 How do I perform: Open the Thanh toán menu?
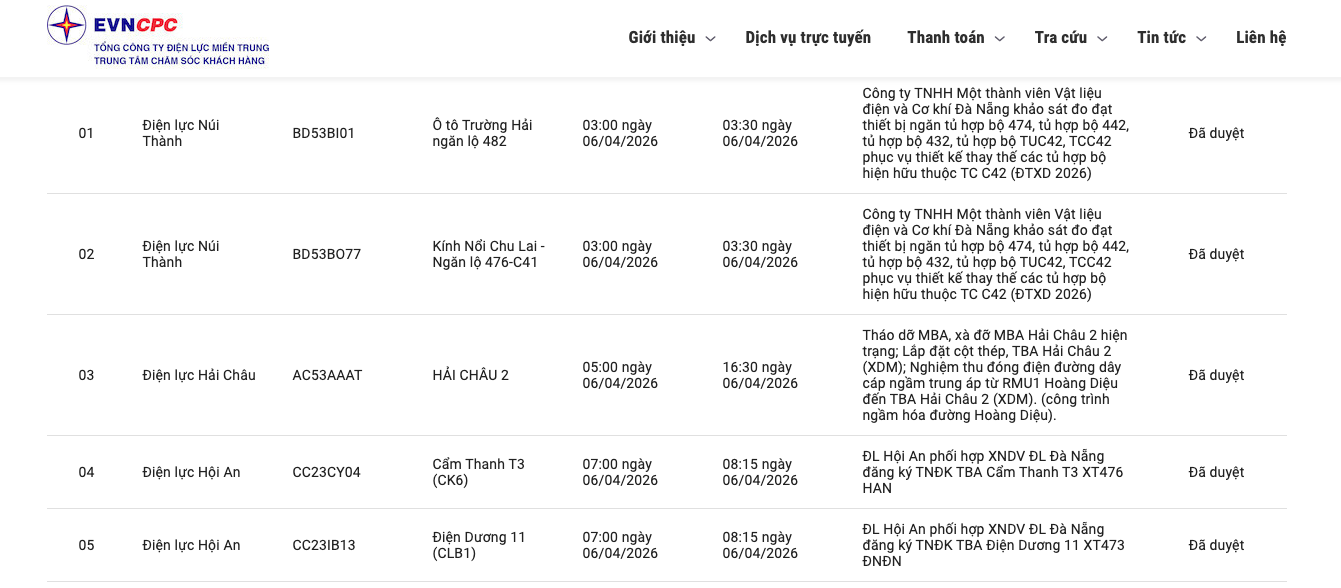[x=945, y=38]
